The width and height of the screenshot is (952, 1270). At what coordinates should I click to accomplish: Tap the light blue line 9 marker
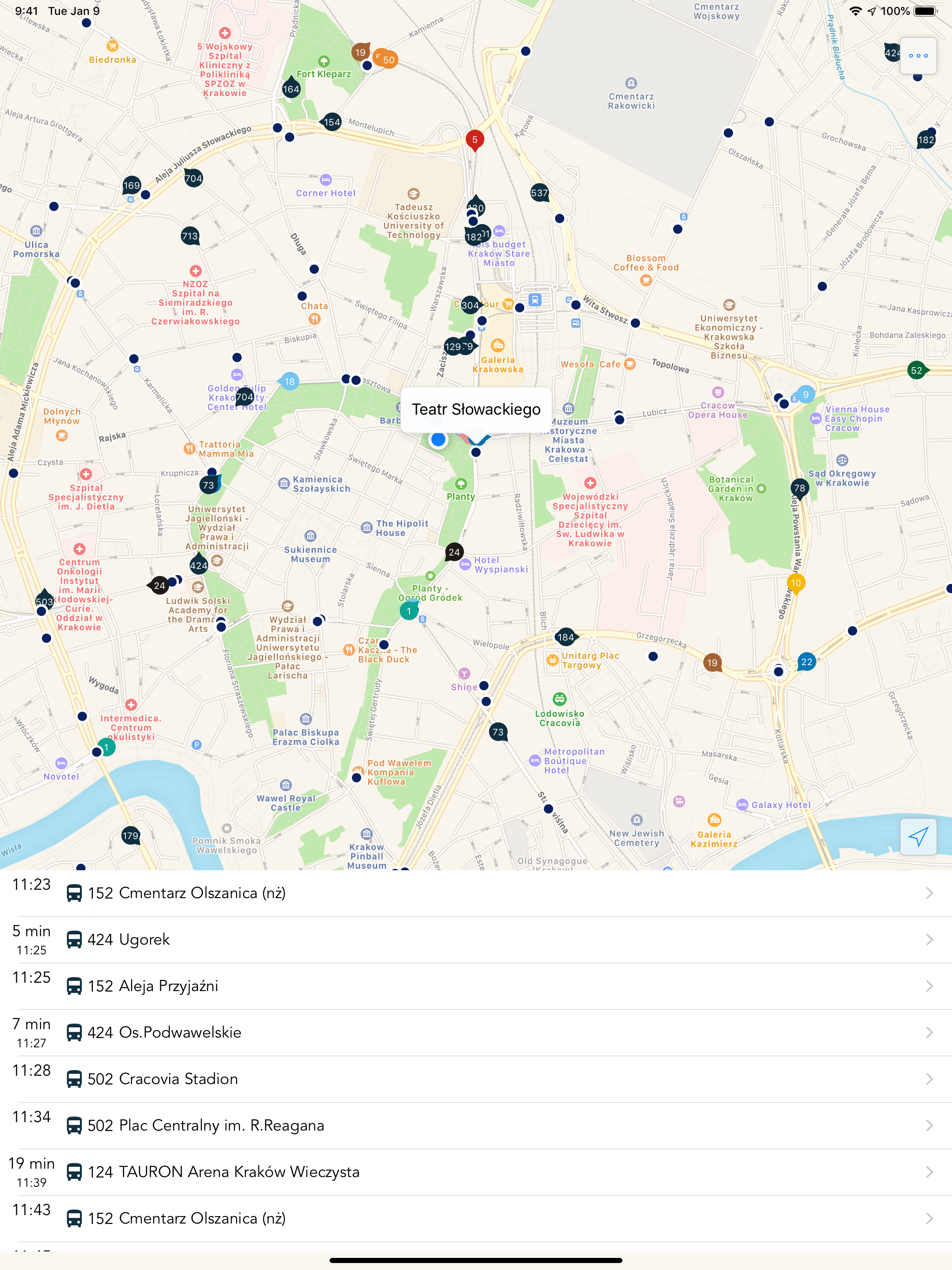(x=806, y=395)
